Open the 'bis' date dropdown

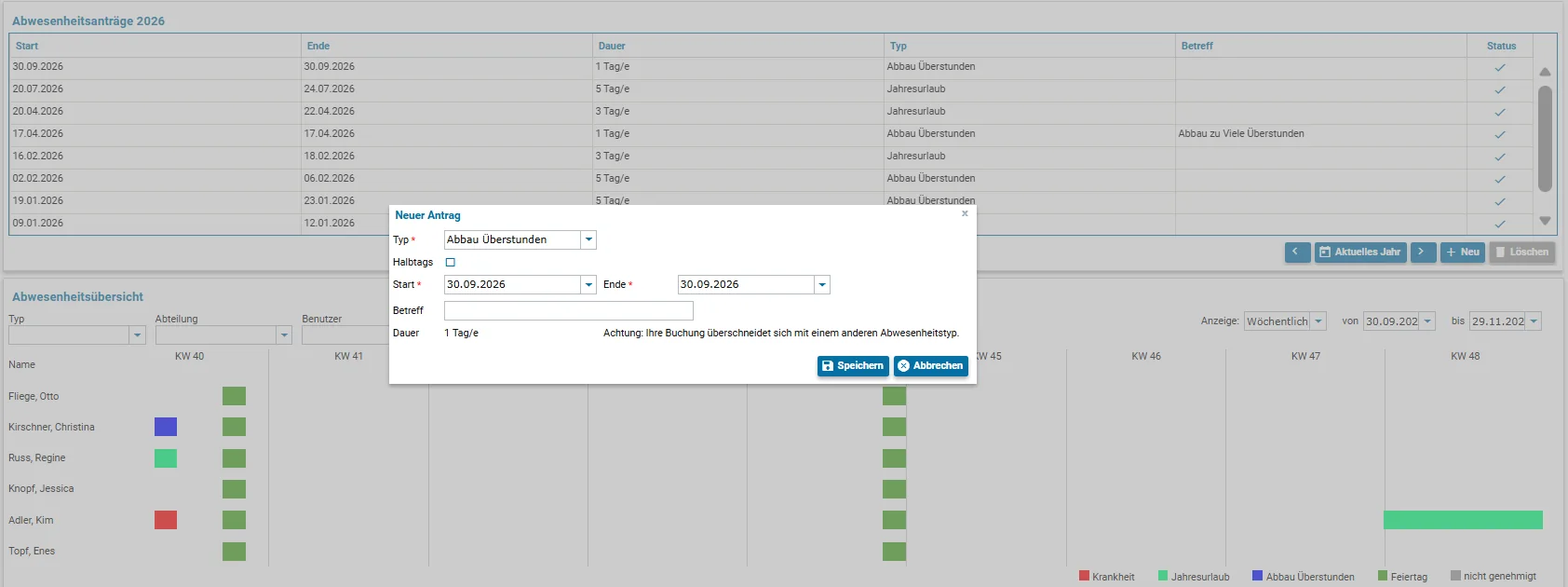click(1534, 321)
